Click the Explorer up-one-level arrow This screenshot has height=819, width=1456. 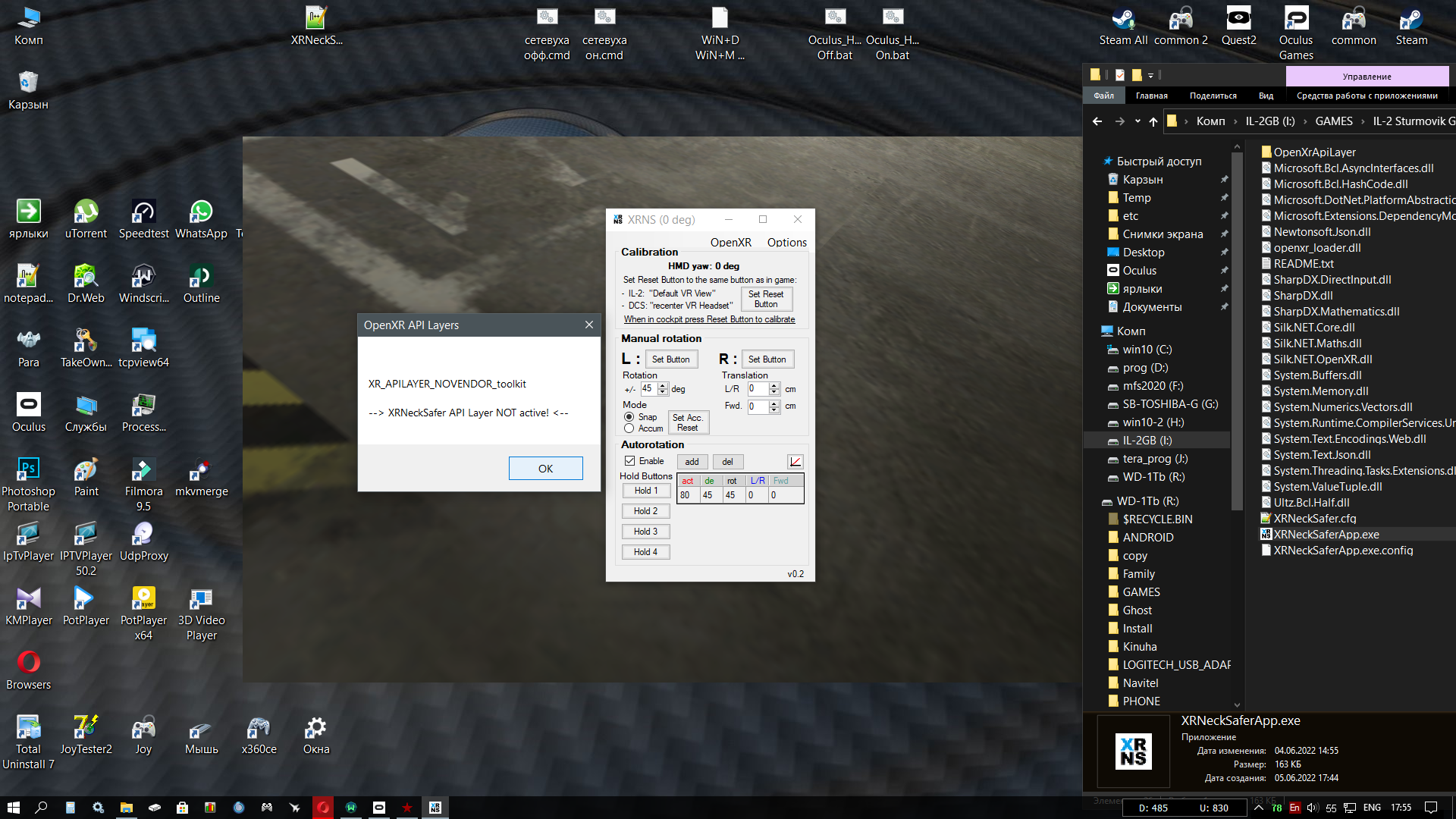pyautogui.click(x=1153, y=121)
